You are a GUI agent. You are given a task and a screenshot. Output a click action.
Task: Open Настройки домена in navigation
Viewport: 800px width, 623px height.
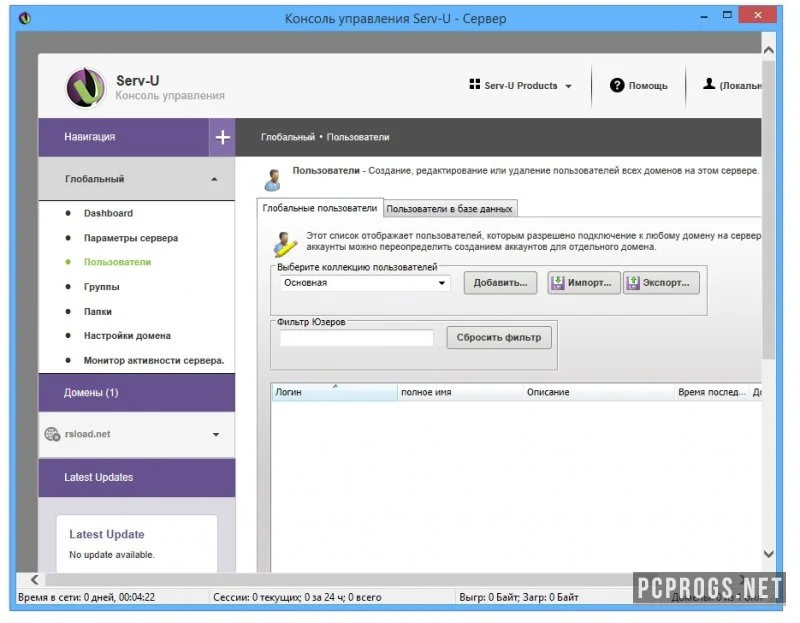127,336
